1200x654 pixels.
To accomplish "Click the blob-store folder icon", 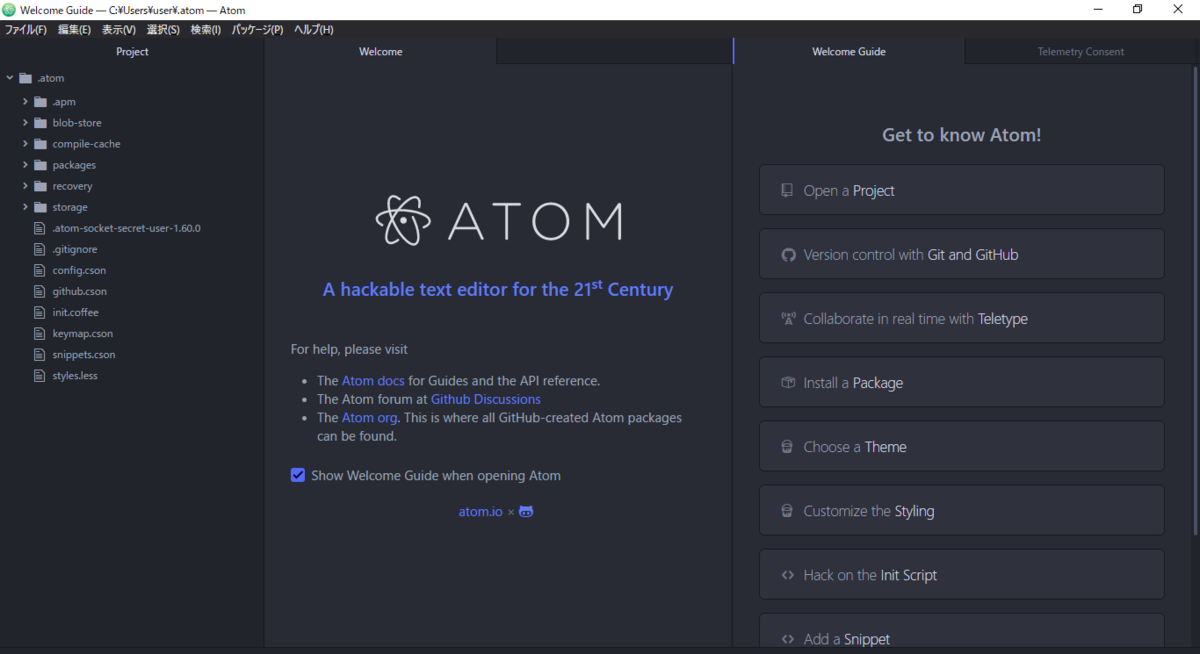I will 41,123.
